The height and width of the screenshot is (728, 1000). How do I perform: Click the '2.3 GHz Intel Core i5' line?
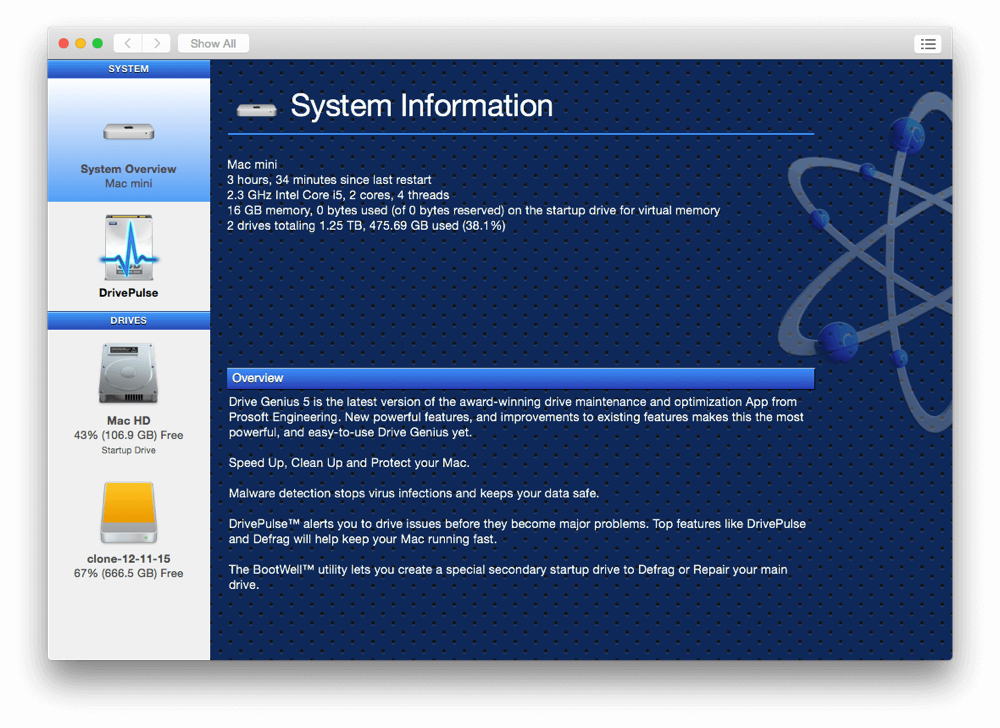click(338, 195)
